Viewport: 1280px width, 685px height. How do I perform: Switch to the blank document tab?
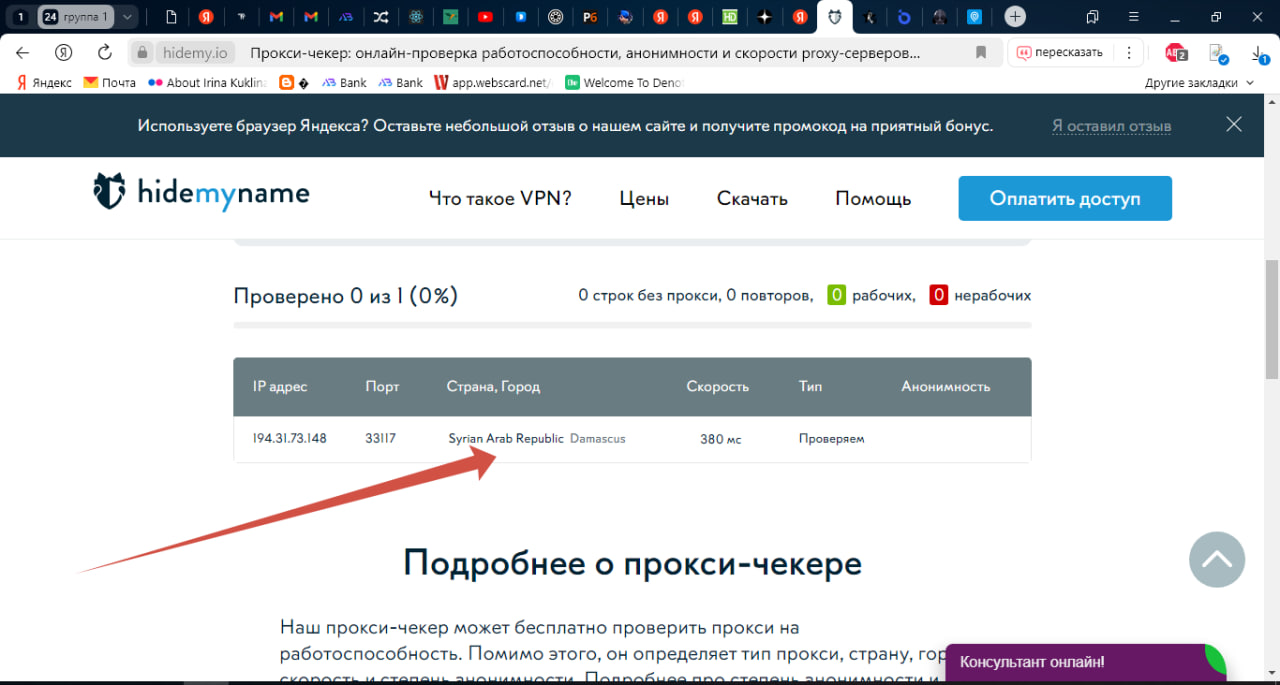(172, 17)
